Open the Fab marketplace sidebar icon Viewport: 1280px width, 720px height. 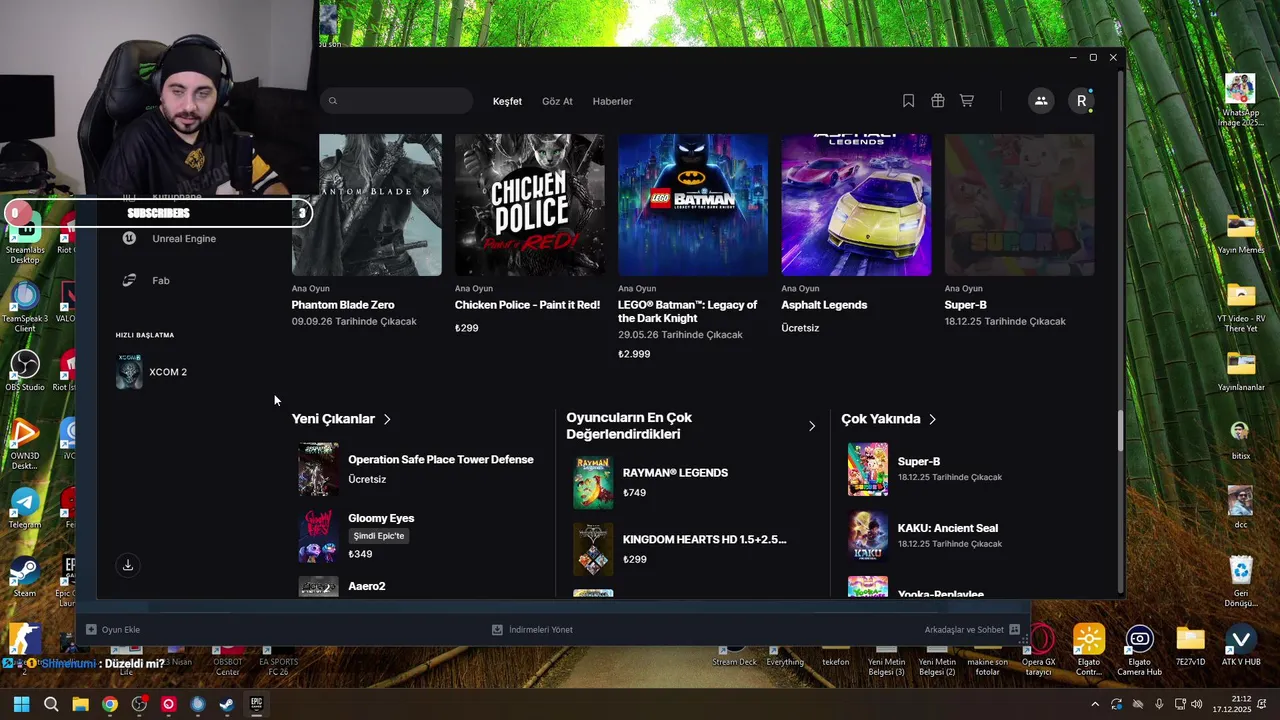click(129, 280)
